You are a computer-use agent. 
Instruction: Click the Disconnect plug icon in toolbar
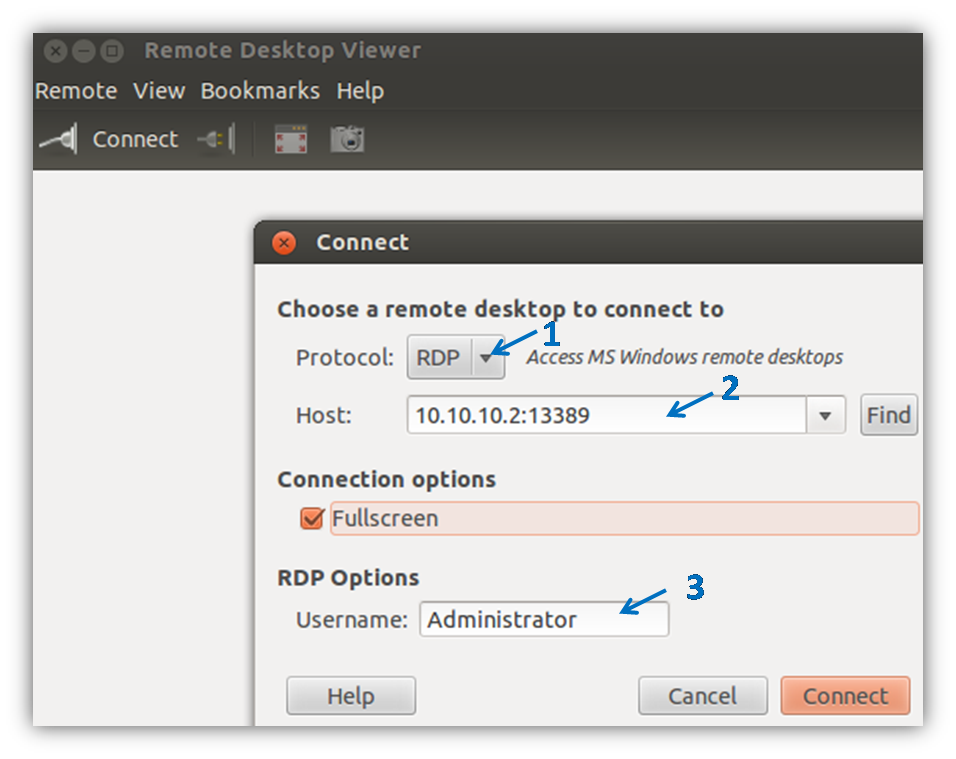[216, 139]
